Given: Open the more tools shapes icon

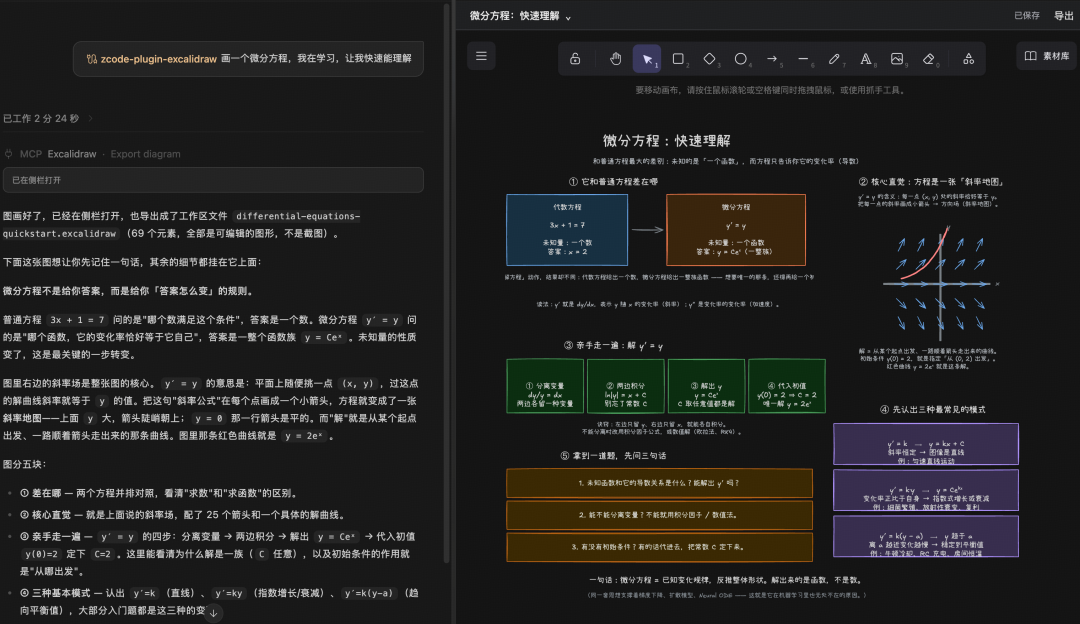Looking at the screenshot, I should tap(968, 59).
